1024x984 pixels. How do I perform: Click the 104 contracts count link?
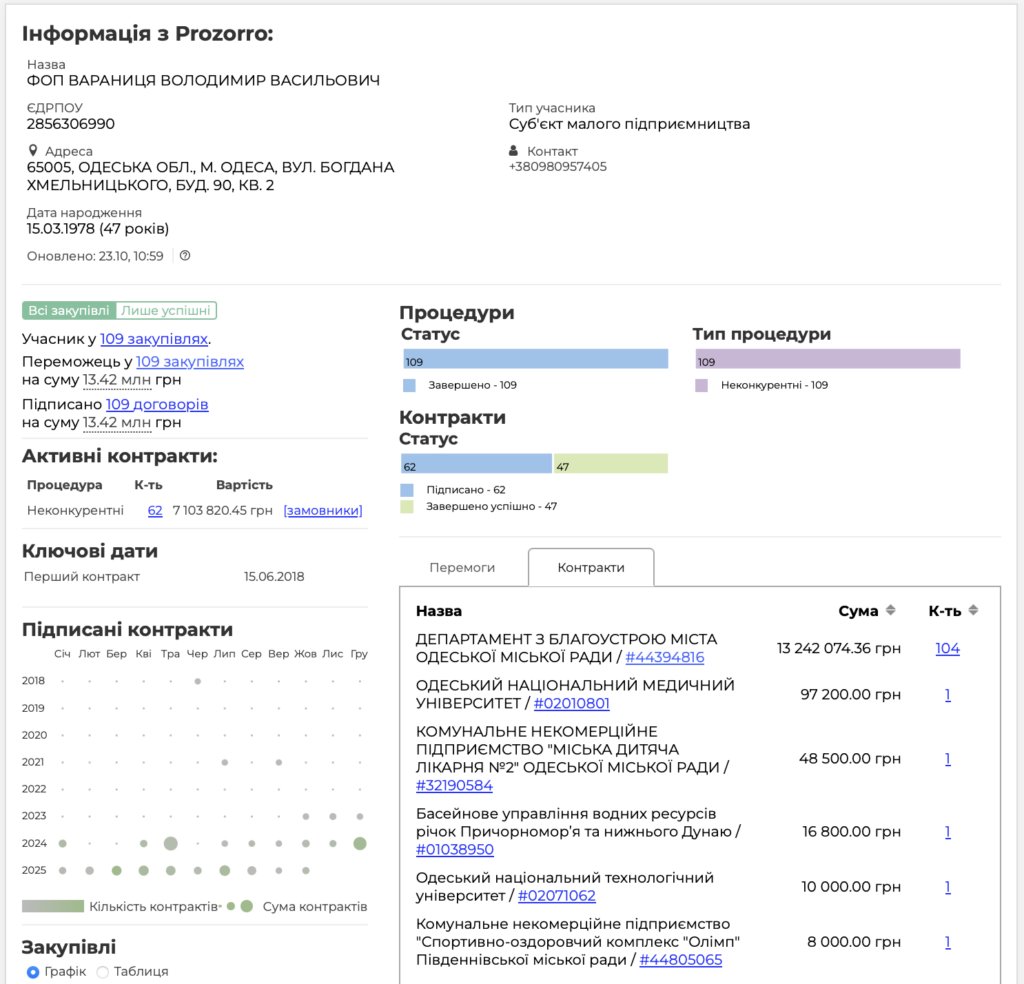pyautogui.click(x=947, y=649)
